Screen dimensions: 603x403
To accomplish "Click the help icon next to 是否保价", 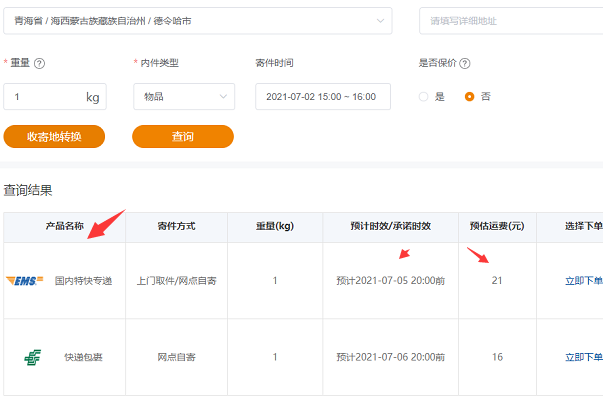I will tap(465, 63).
